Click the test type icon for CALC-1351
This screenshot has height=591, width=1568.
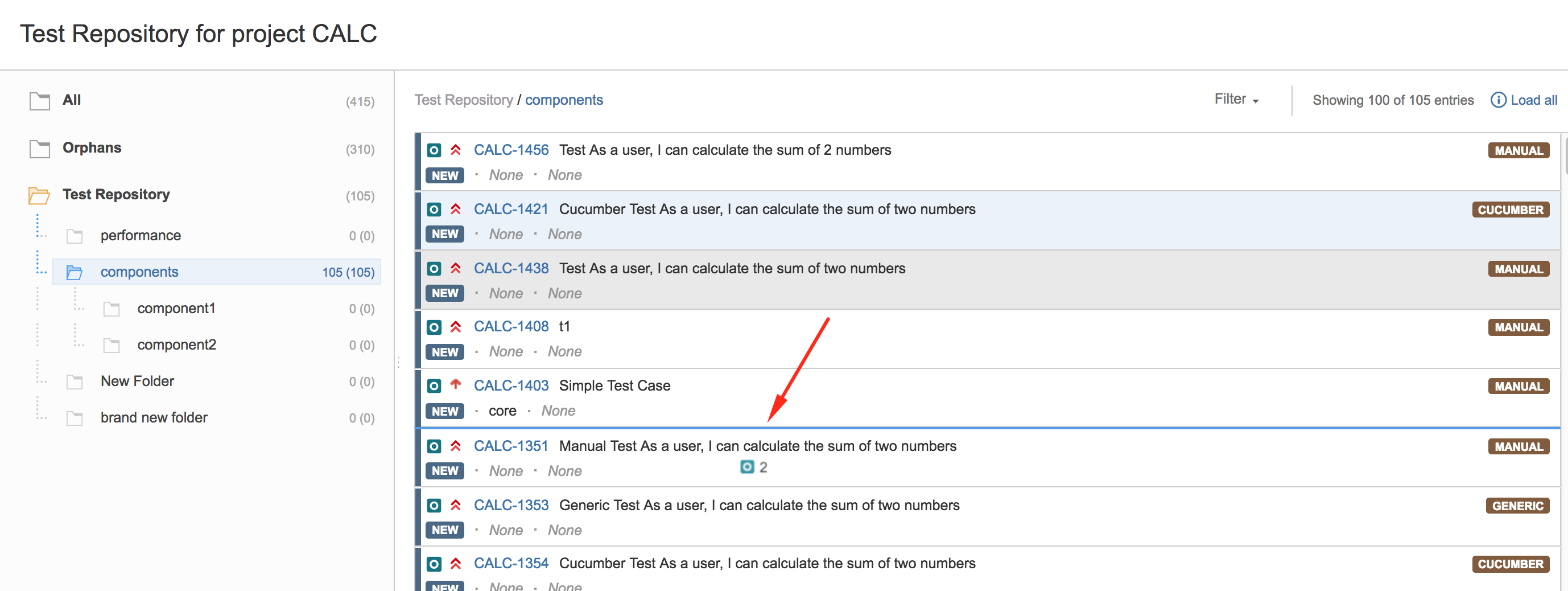tap(434, 446)
